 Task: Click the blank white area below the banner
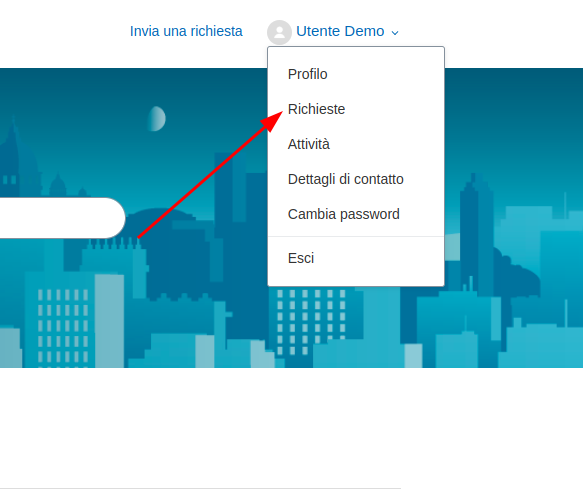pos(292,427)
